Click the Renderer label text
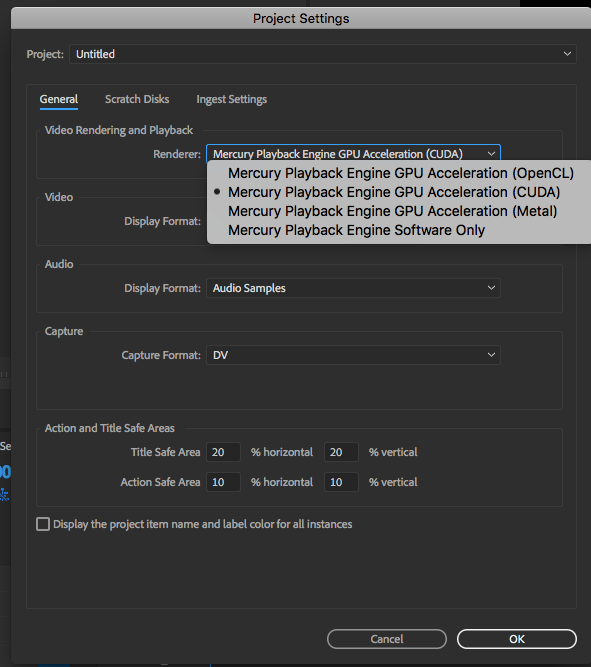Image resolution: width=591 pixels, height=667 pixels. [177, 154]
